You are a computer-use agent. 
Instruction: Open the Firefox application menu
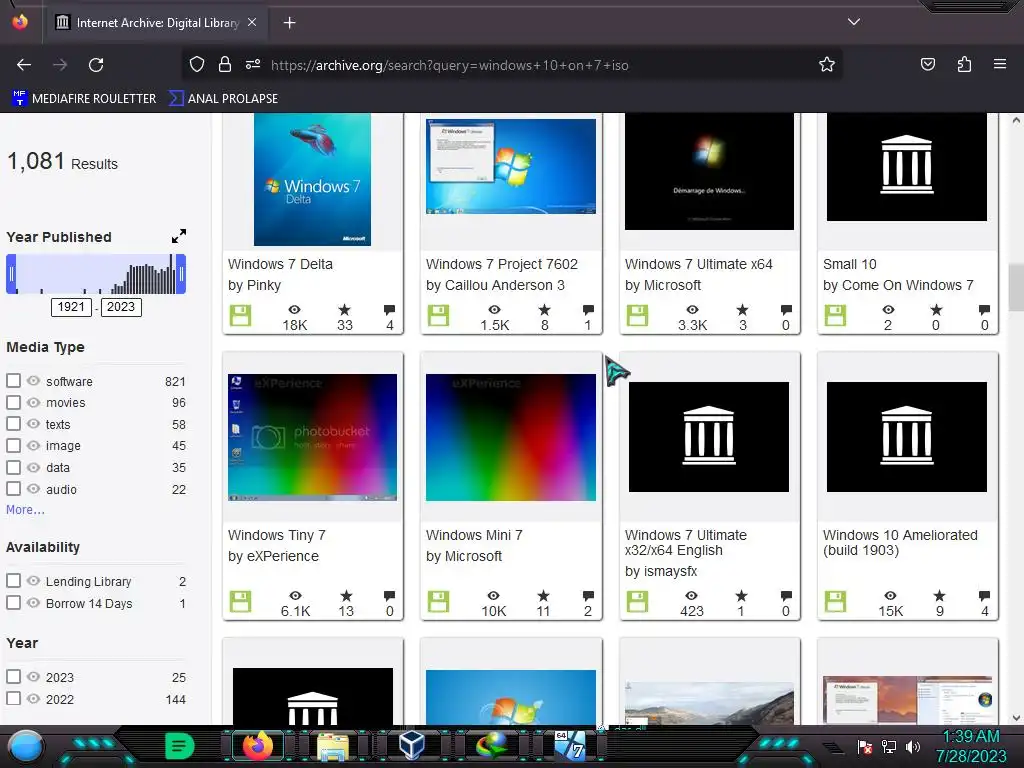1000,65
